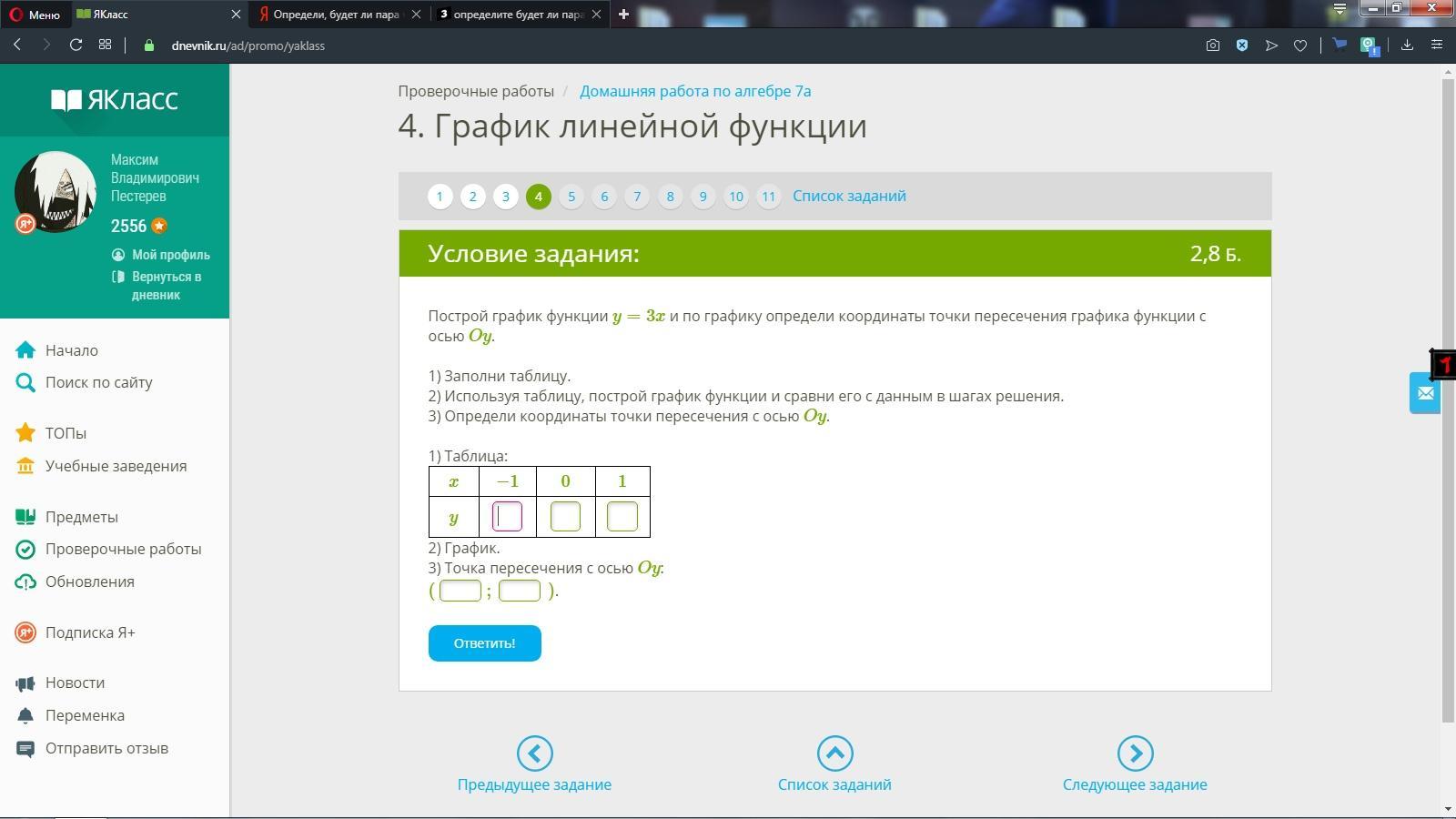Screen dimensions: 1456x819
Task: Open ТОПы in sidebar
Action: [51, 433]
